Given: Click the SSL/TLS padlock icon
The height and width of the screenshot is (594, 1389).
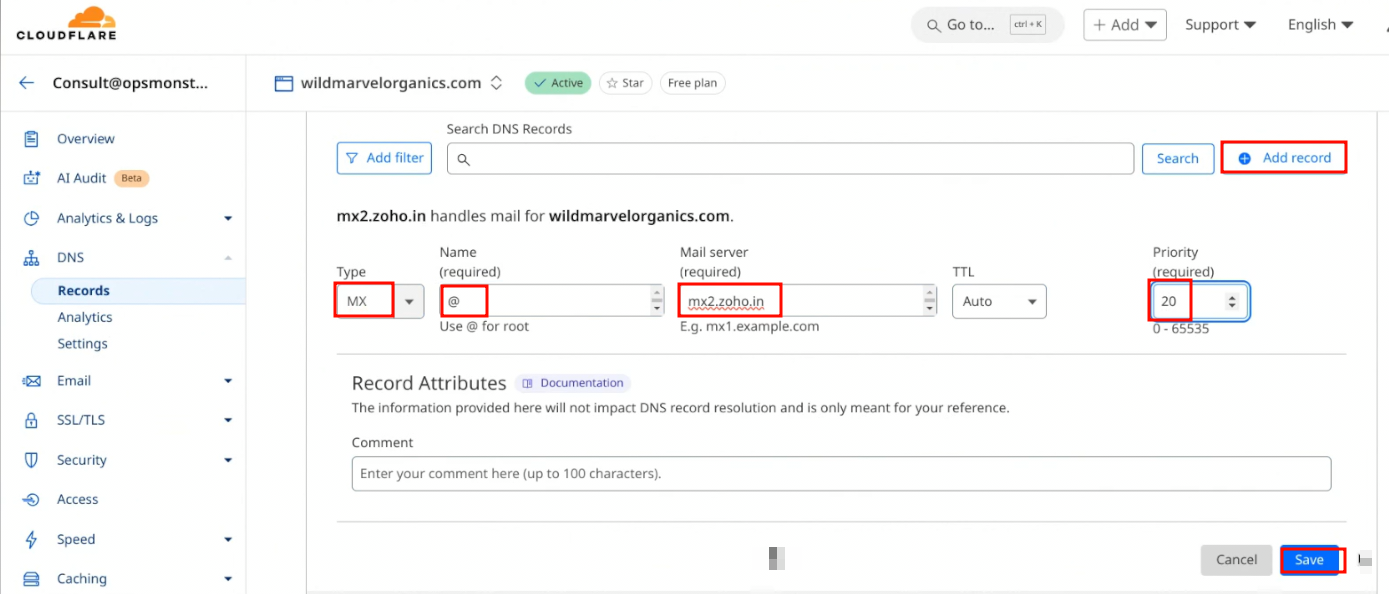Looking at the screenshot, I should (31, 420).
